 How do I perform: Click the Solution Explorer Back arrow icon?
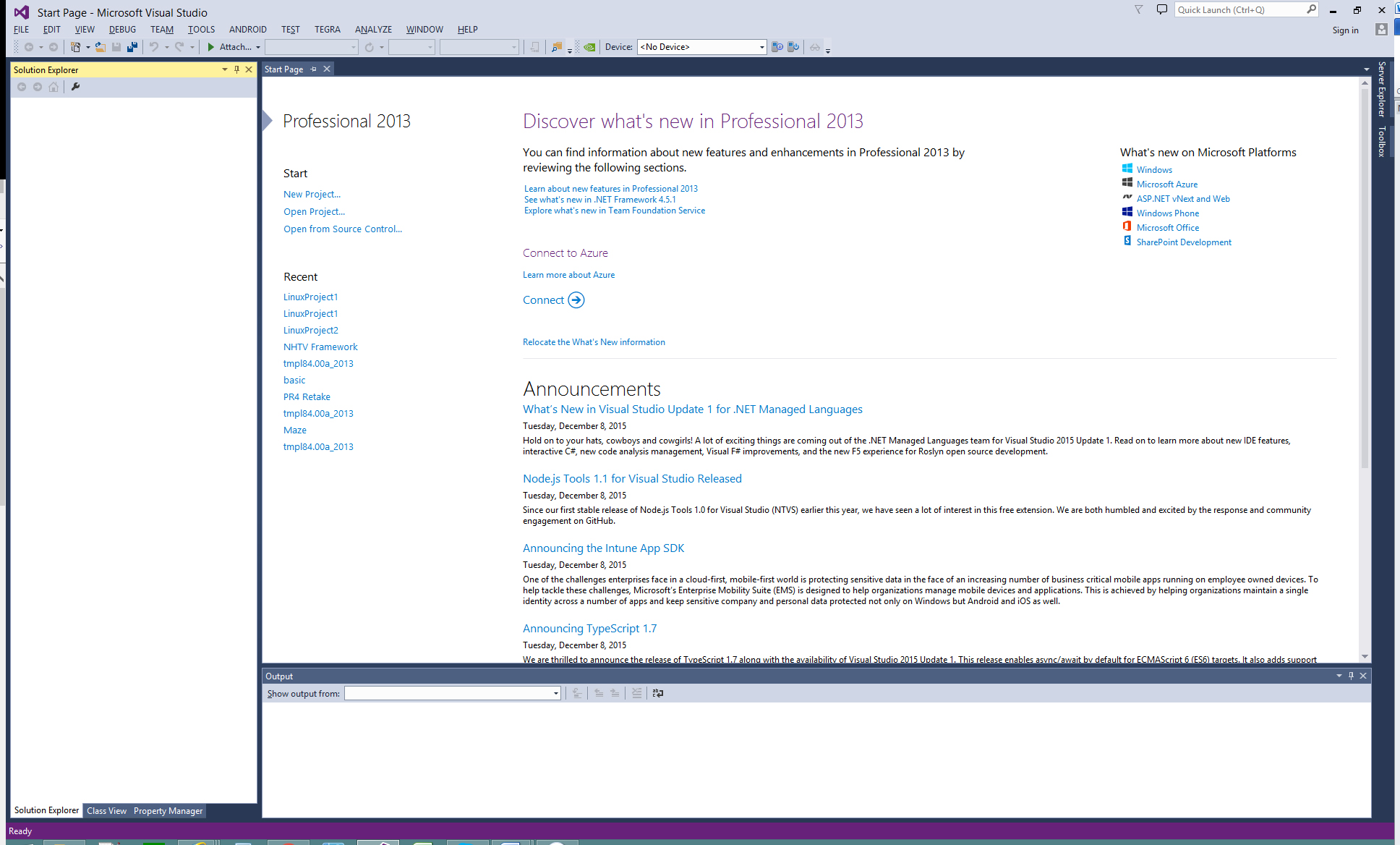pos(22,87)
